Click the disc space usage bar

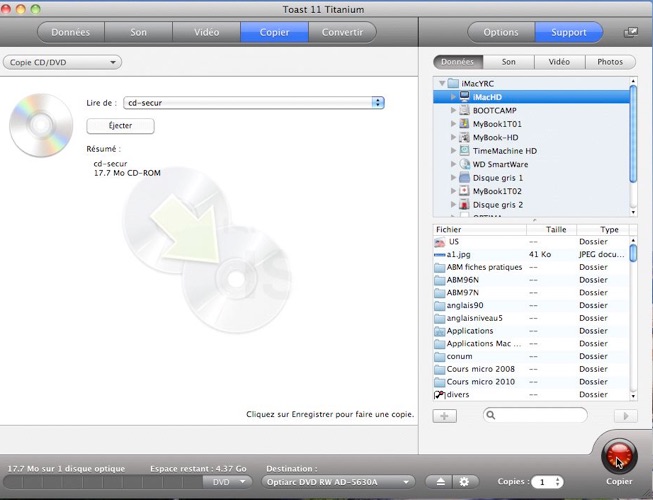pos(102,482)
